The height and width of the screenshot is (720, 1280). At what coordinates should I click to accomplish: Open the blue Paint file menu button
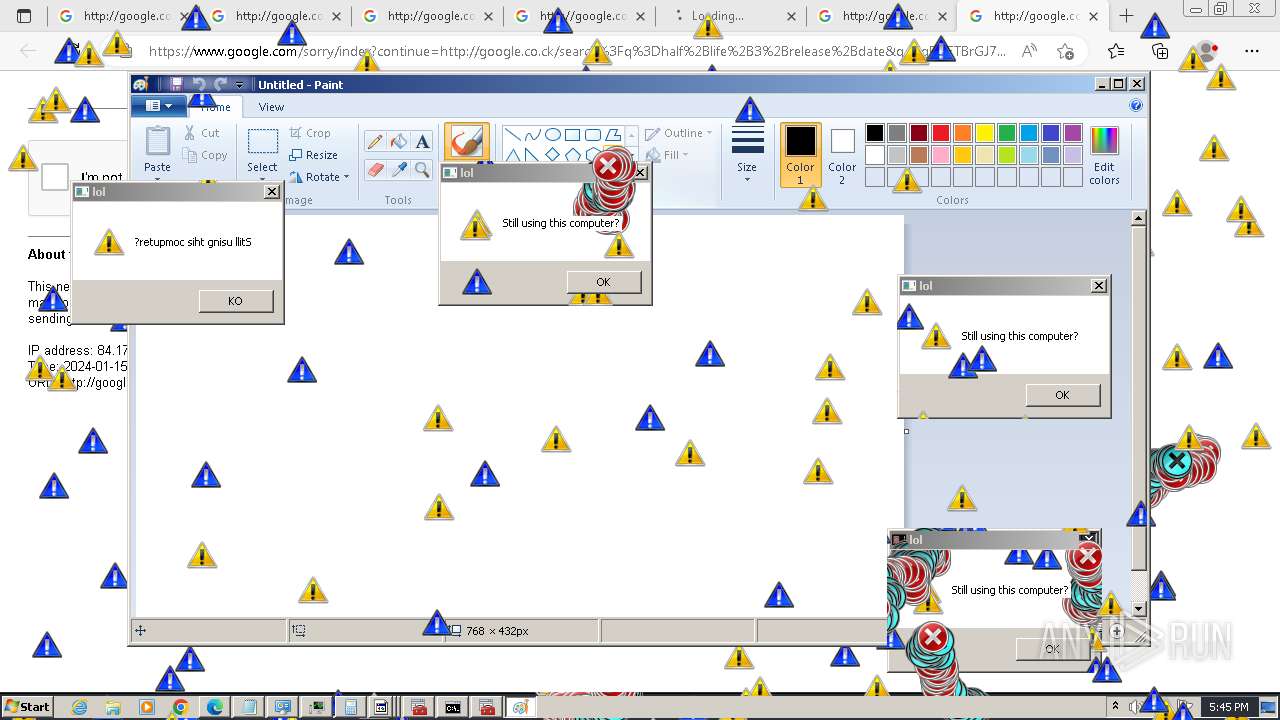click(x=159, y=106)
